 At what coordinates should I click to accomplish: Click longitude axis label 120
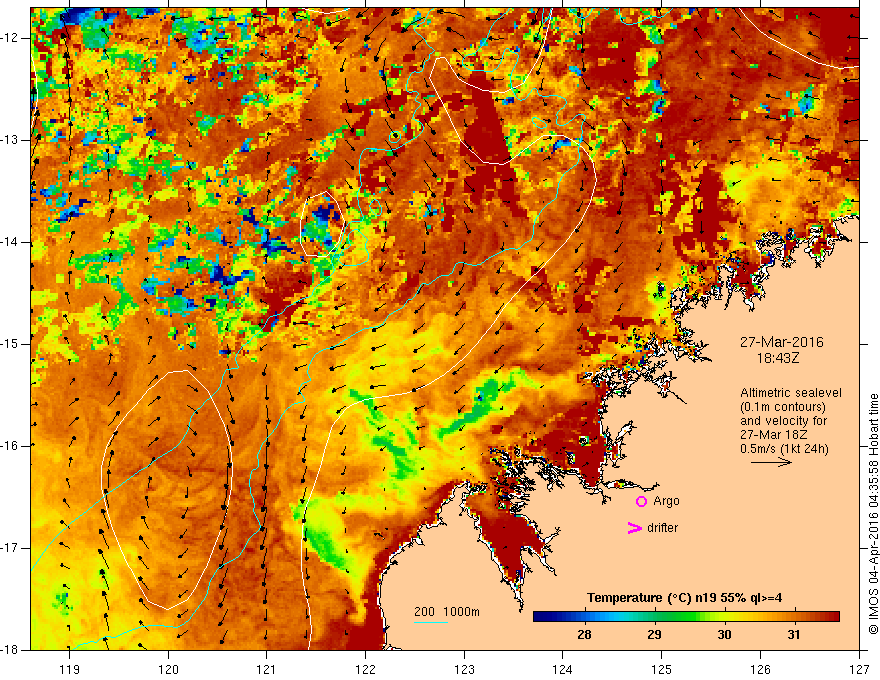coord(168,669)
